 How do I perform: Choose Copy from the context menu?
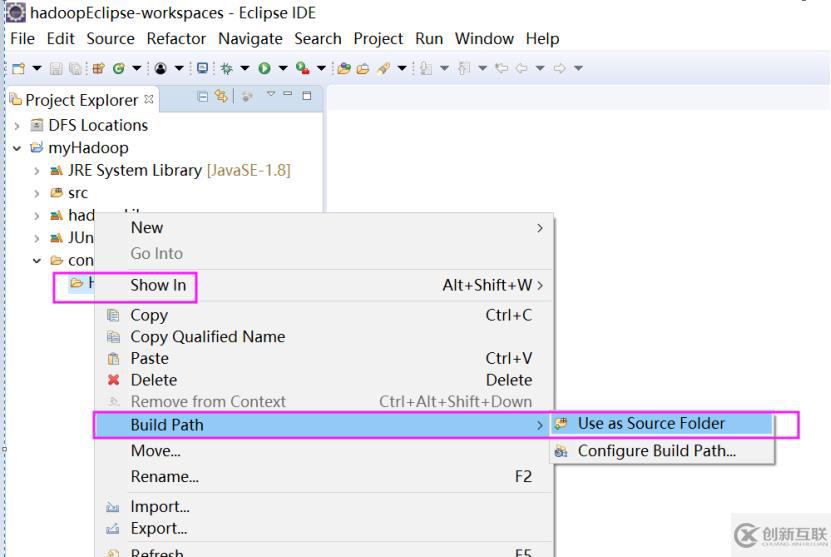(x=324, y=315)
